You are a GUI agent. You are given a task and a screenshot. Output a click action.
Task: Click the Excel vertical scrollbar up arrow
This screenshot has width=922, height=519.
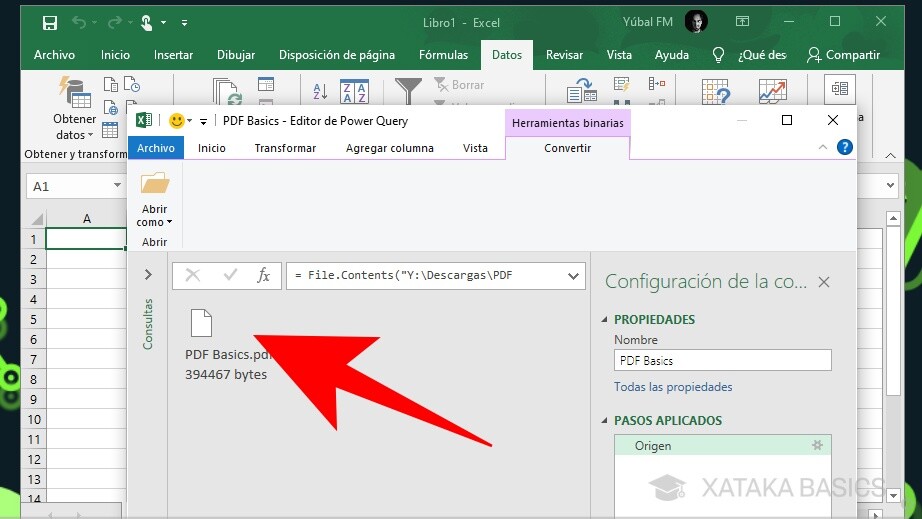[x=893, y=219]
